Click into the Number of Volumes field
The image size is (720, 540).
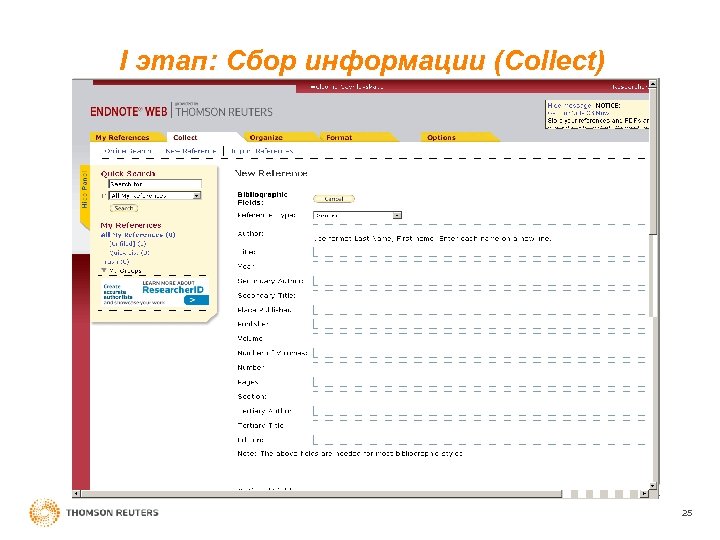pos(479,353)
